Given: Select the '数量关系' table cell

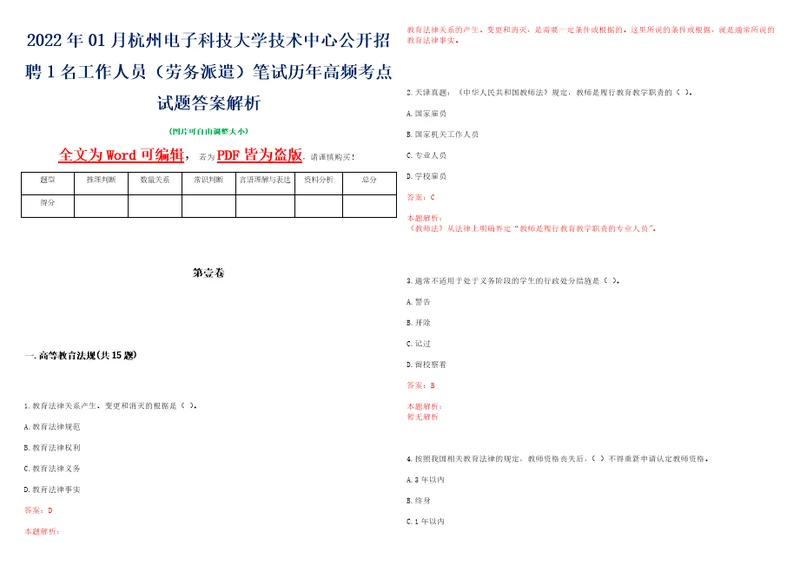Looking at the screenshot, I should click(155, 183).
